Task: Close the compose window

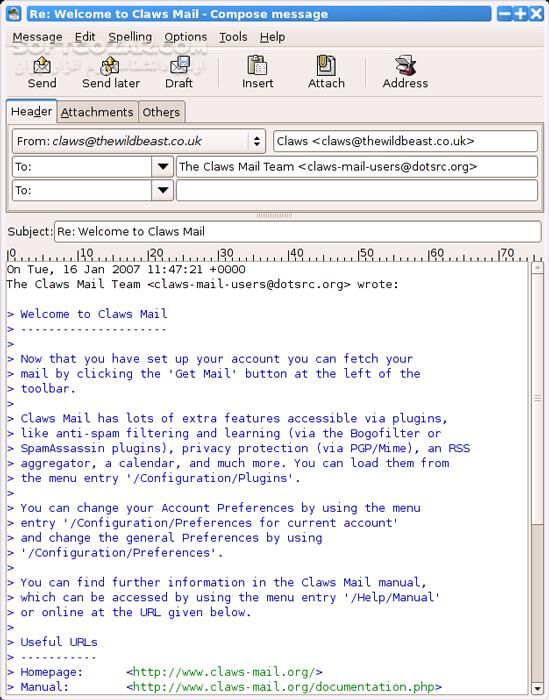Action: click(536, 13)
